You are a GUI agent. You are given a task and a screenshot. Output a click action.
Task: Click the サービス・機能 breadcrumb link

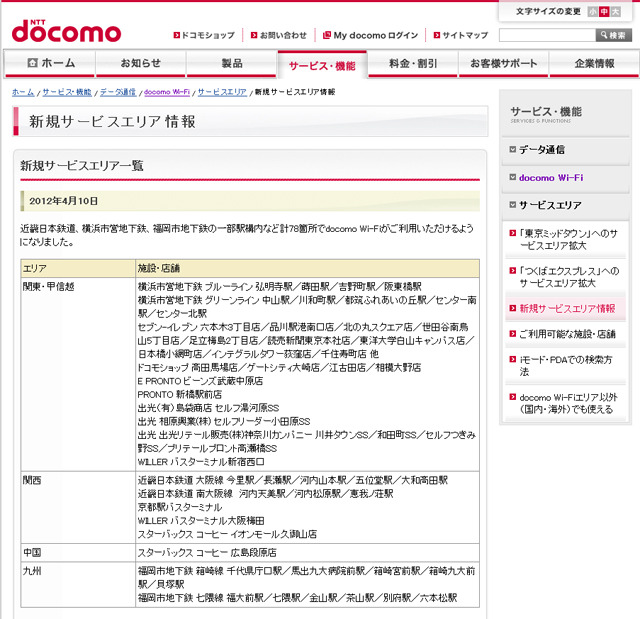[67, 92]
